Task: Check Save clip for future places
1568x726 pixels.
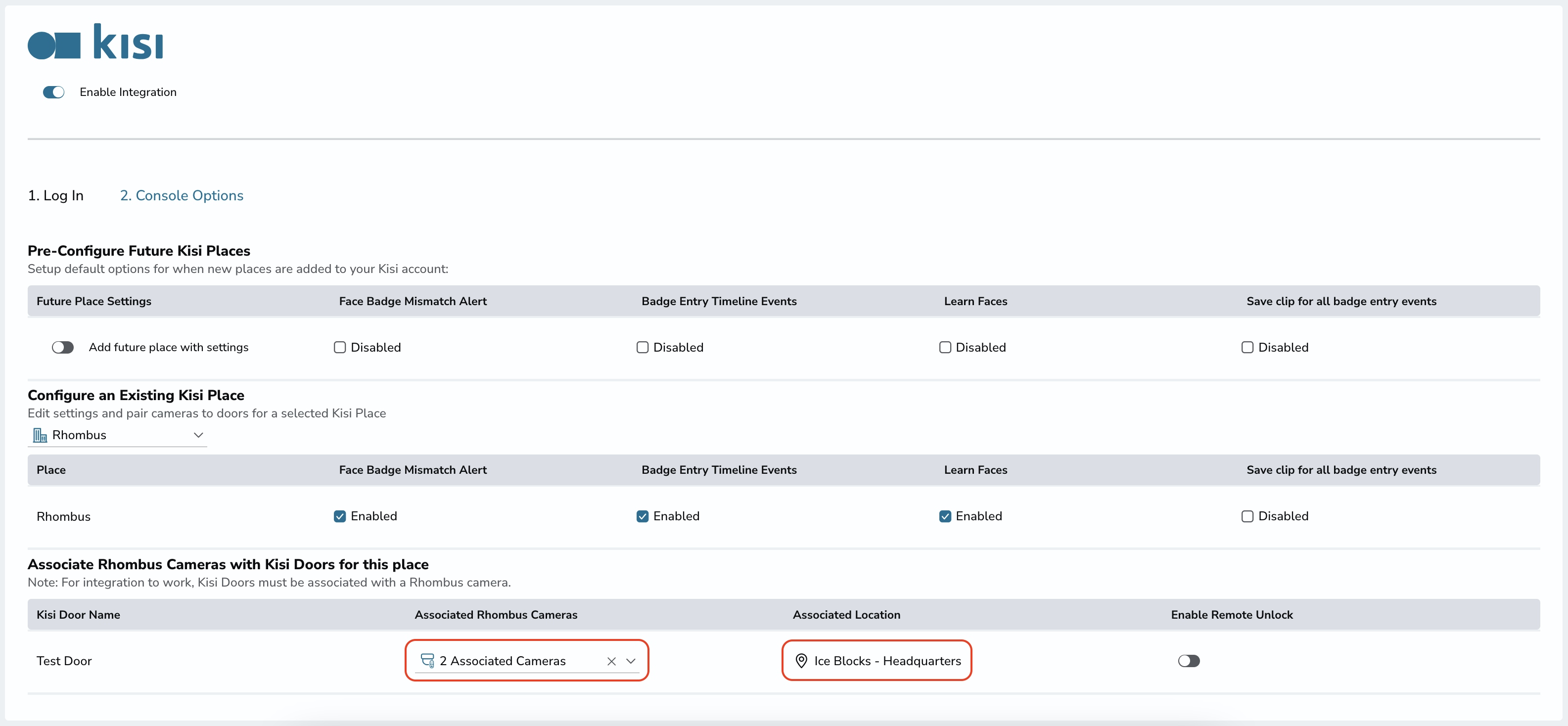Action: point(1247,348)
